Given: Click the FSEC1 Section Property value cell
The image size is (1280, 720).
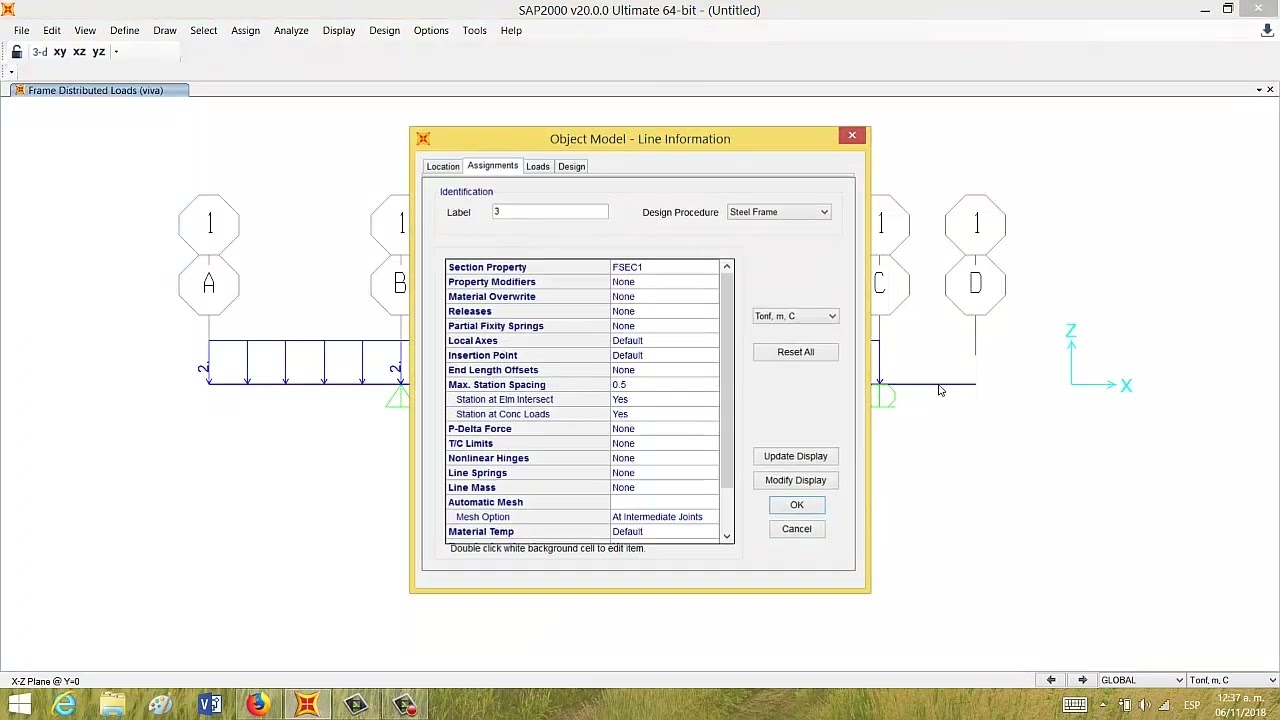Looking at the screenshot, I should click(x=664, y=267).
